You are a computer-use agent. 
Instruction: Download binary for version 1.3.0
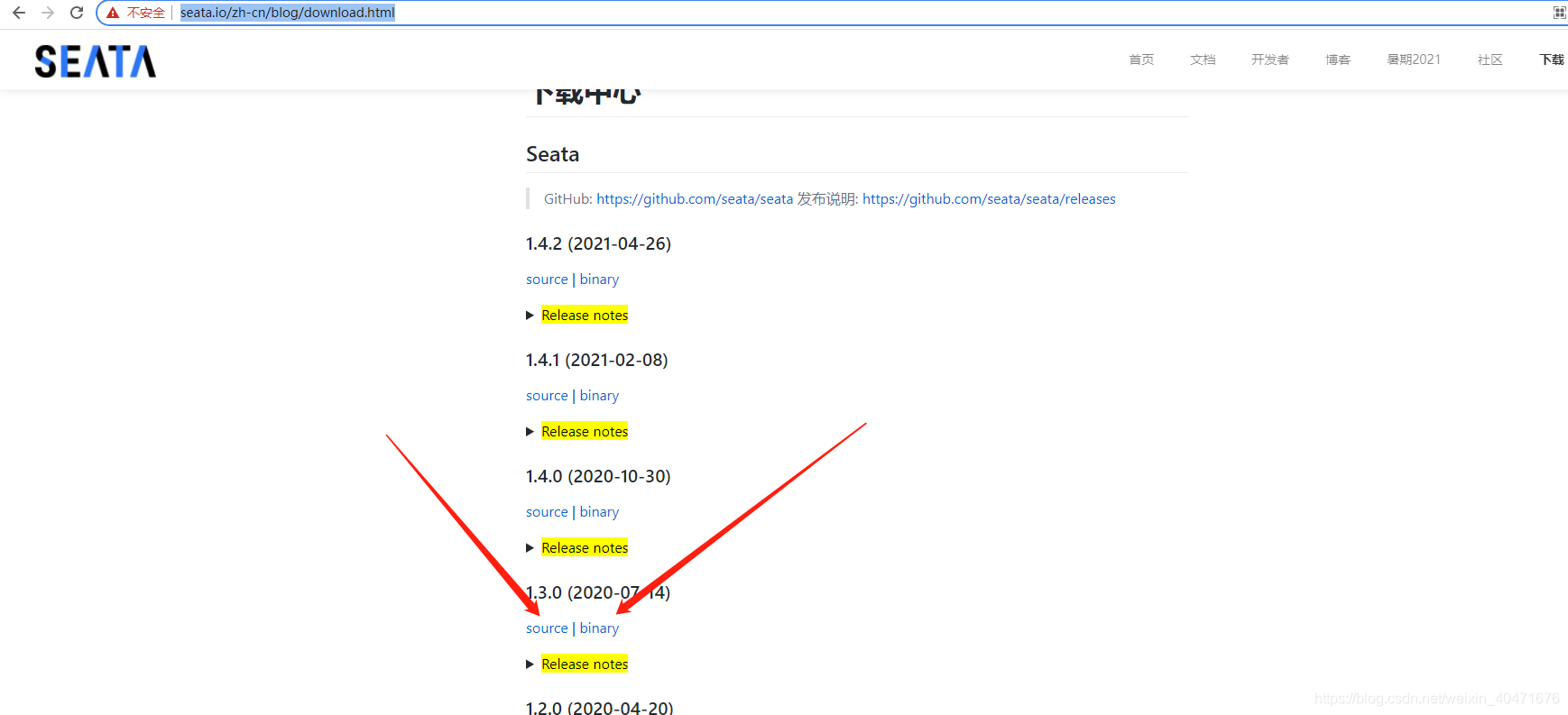(599, 628)
